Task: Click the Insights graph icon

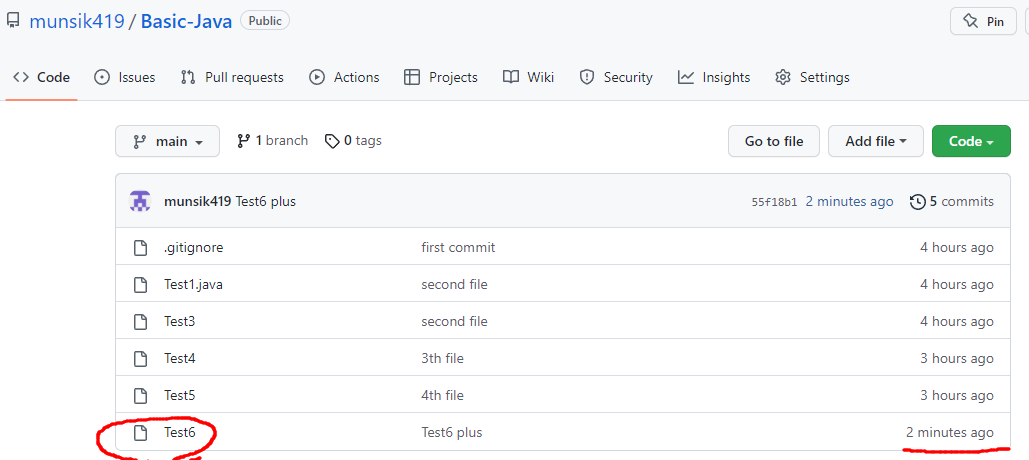Action: (x=686, y=77)
